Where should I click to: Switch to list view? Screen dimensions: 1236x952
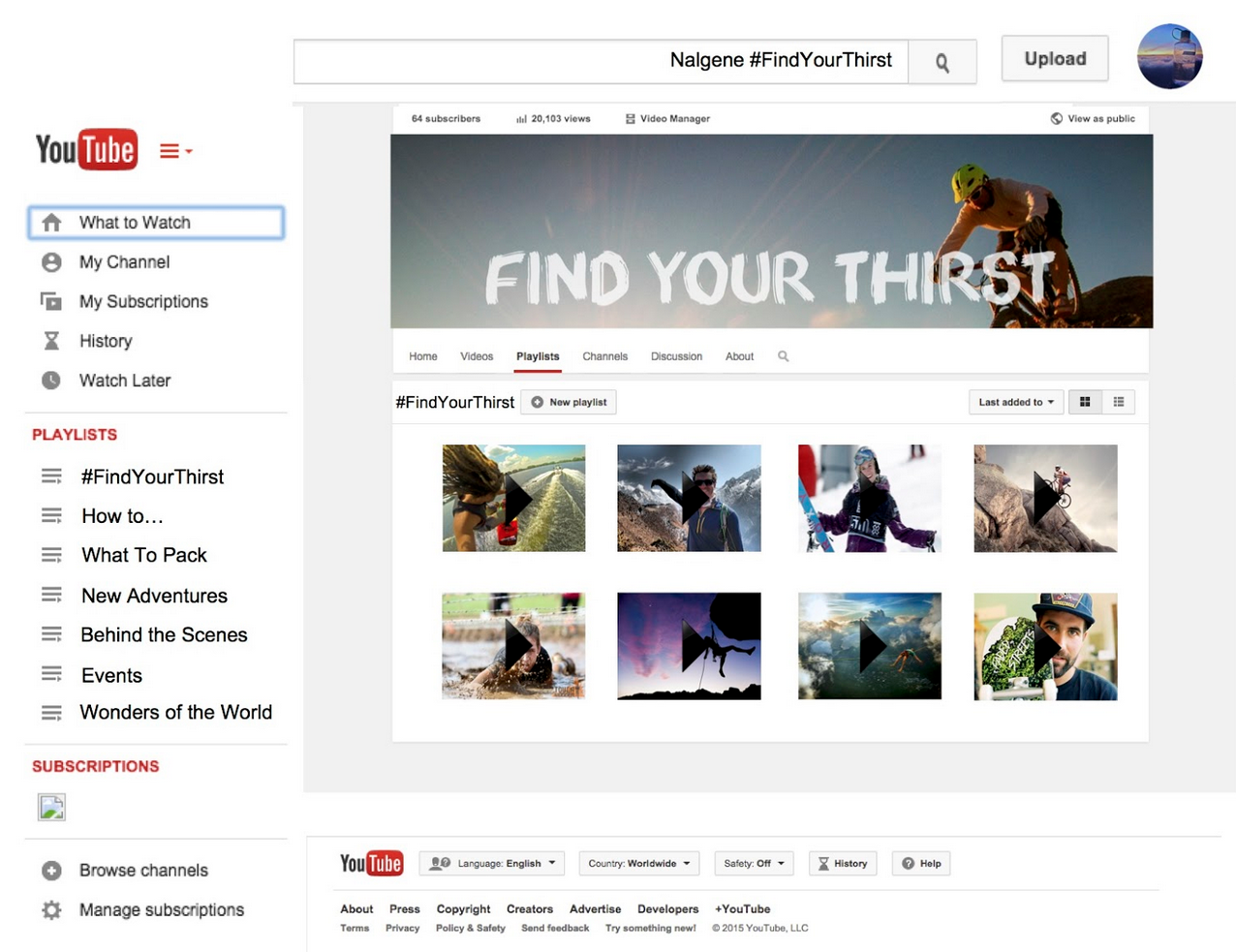click(1119, 402)
